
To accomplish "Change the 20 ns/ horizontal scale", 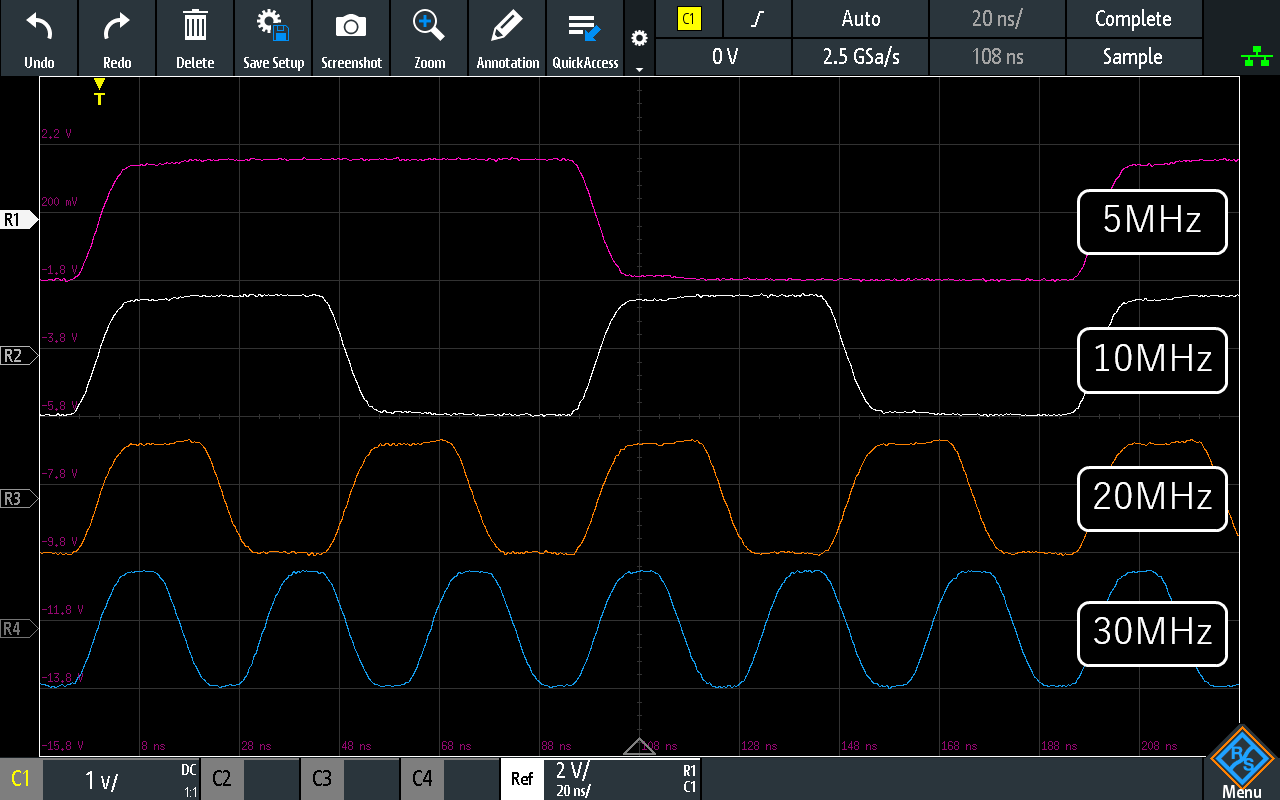I will [997, 19].
